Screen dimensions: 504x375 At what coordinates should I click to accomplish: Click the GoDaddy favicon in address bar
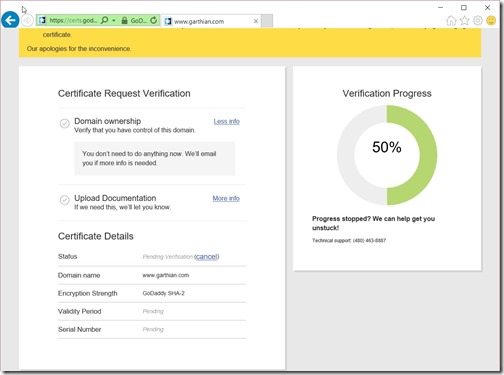pyautogui.click(x=42, y=21)
